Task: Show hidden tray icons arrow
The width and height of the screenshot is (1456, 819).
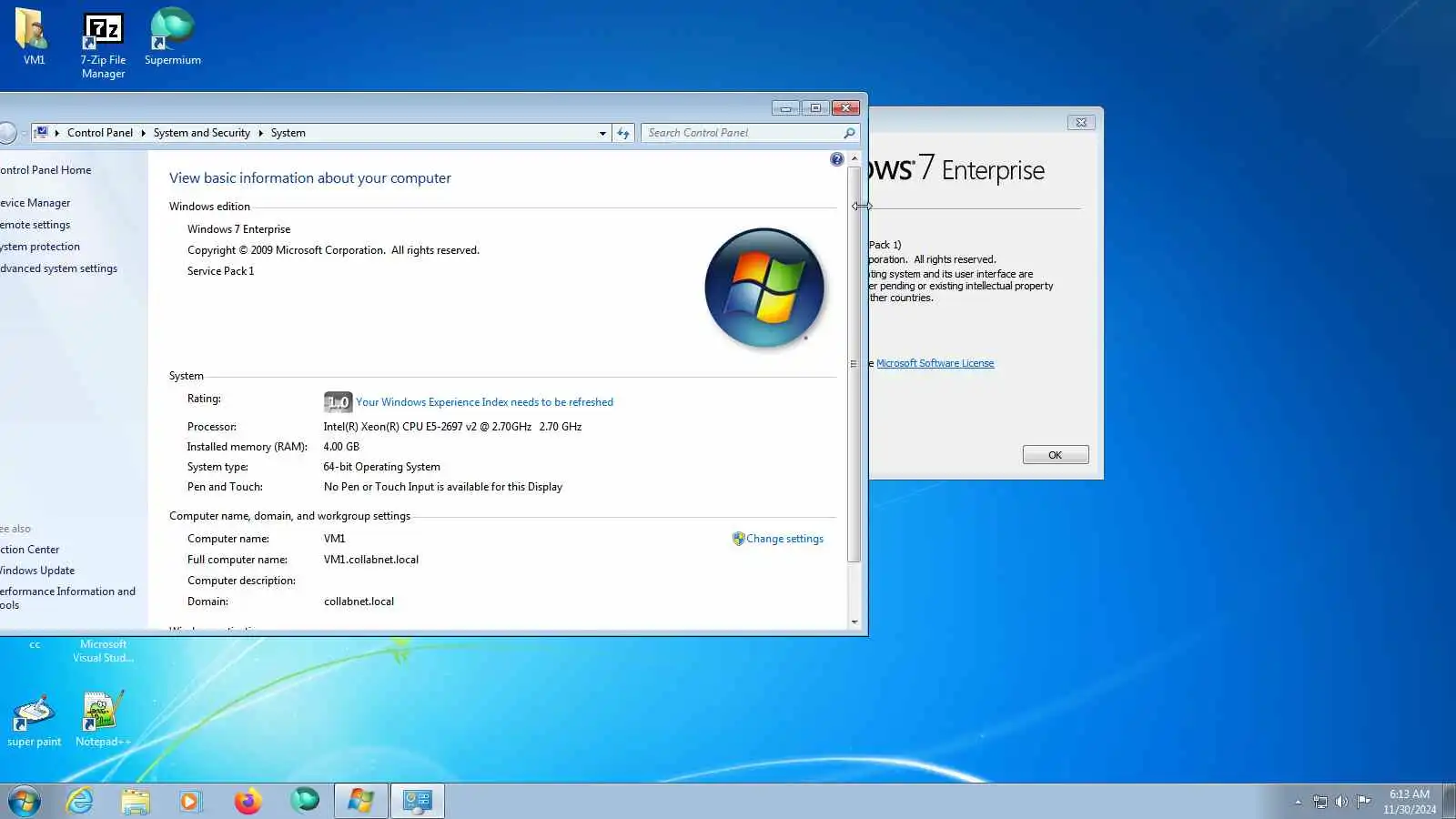Action: click(x=1298, y=802)
